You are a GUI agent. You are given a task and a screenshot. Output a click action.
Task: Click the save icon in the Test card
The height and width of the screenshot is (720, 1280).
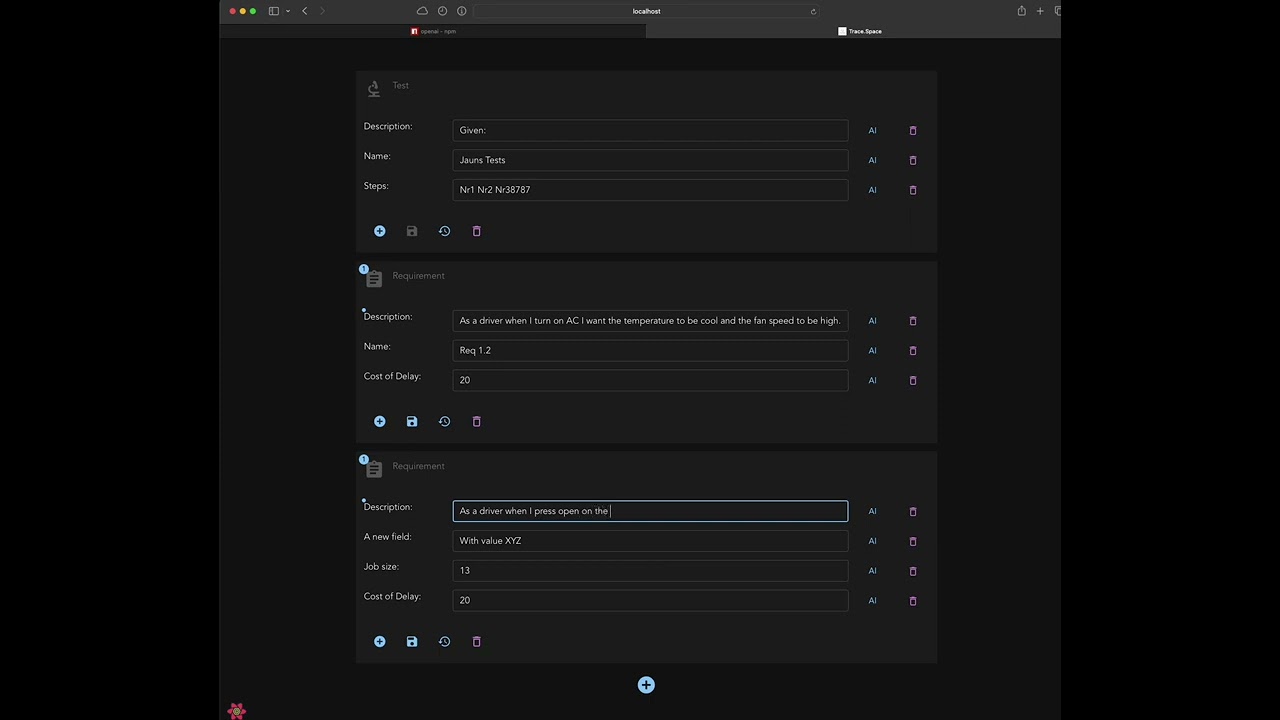pyautogui.click(x=412, y=231)
